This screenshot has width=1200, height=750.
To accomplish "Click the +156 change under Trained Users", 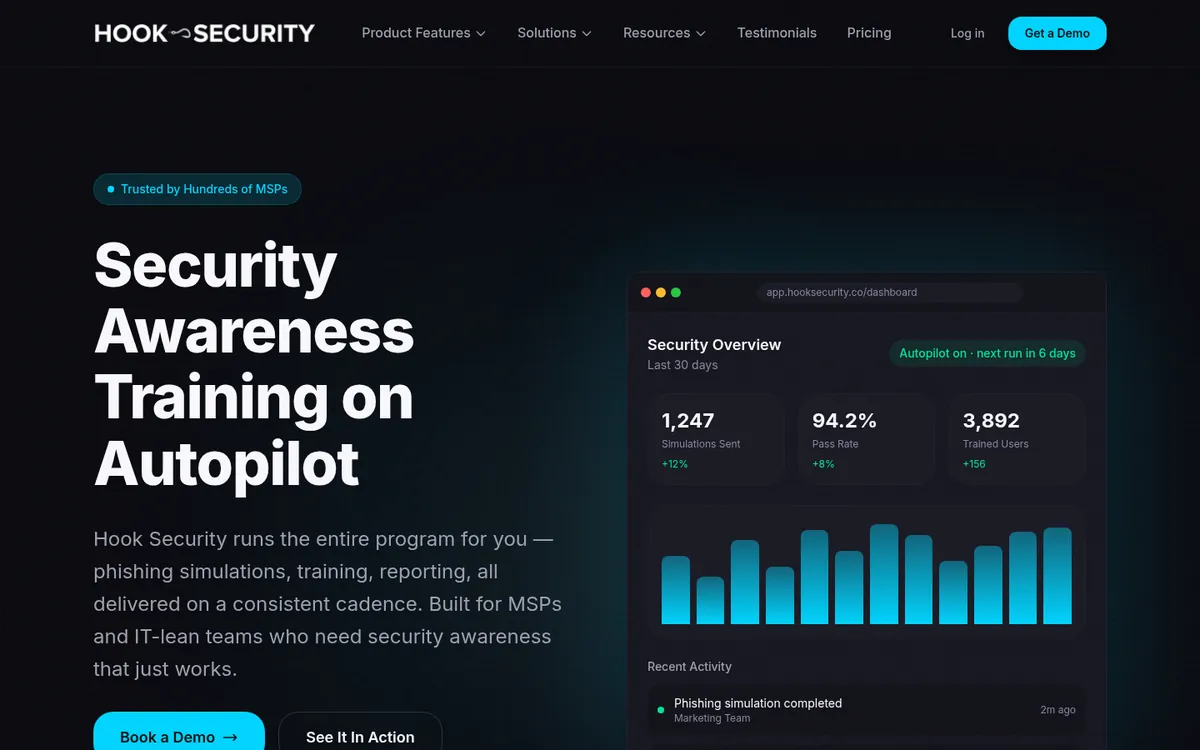I will point(974,464).
